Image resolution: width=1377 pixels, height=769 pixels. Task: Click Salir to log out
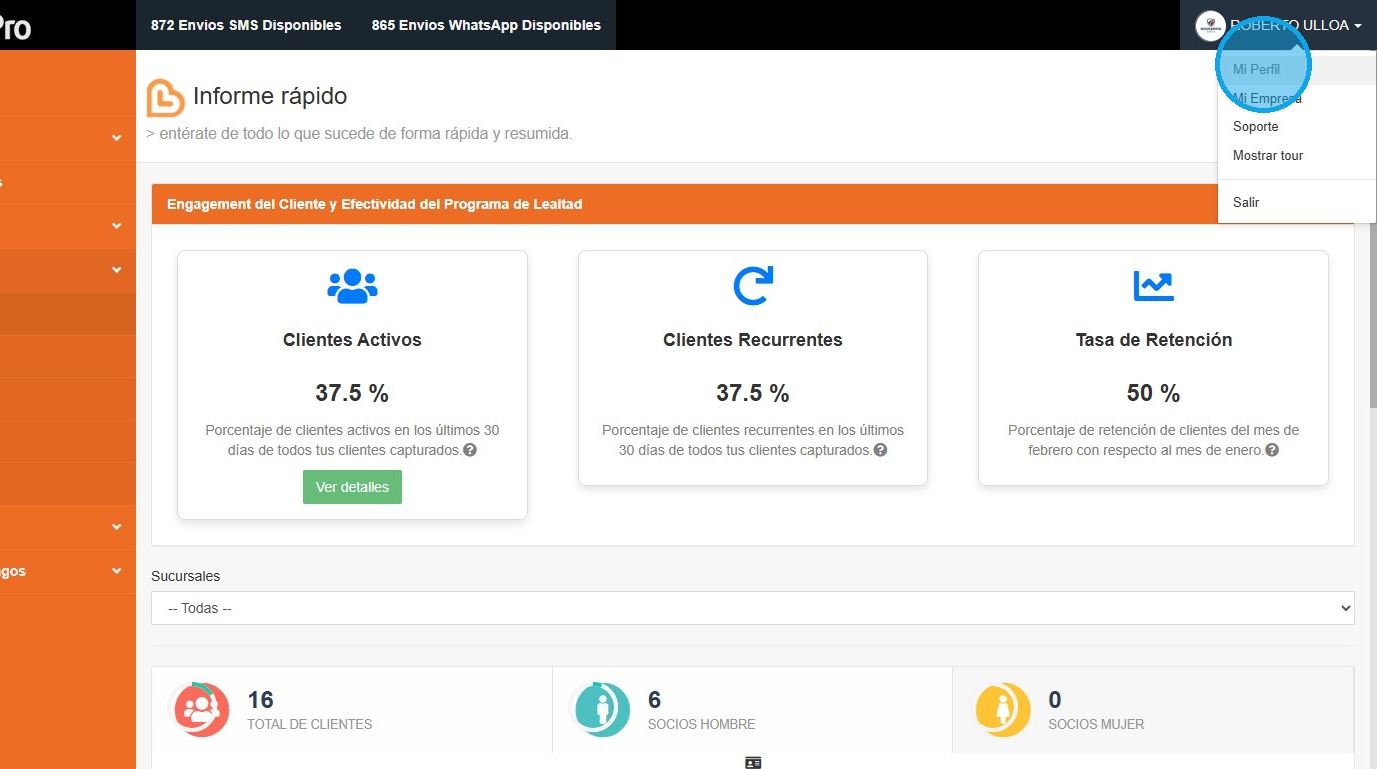(x=1297, y=202)
